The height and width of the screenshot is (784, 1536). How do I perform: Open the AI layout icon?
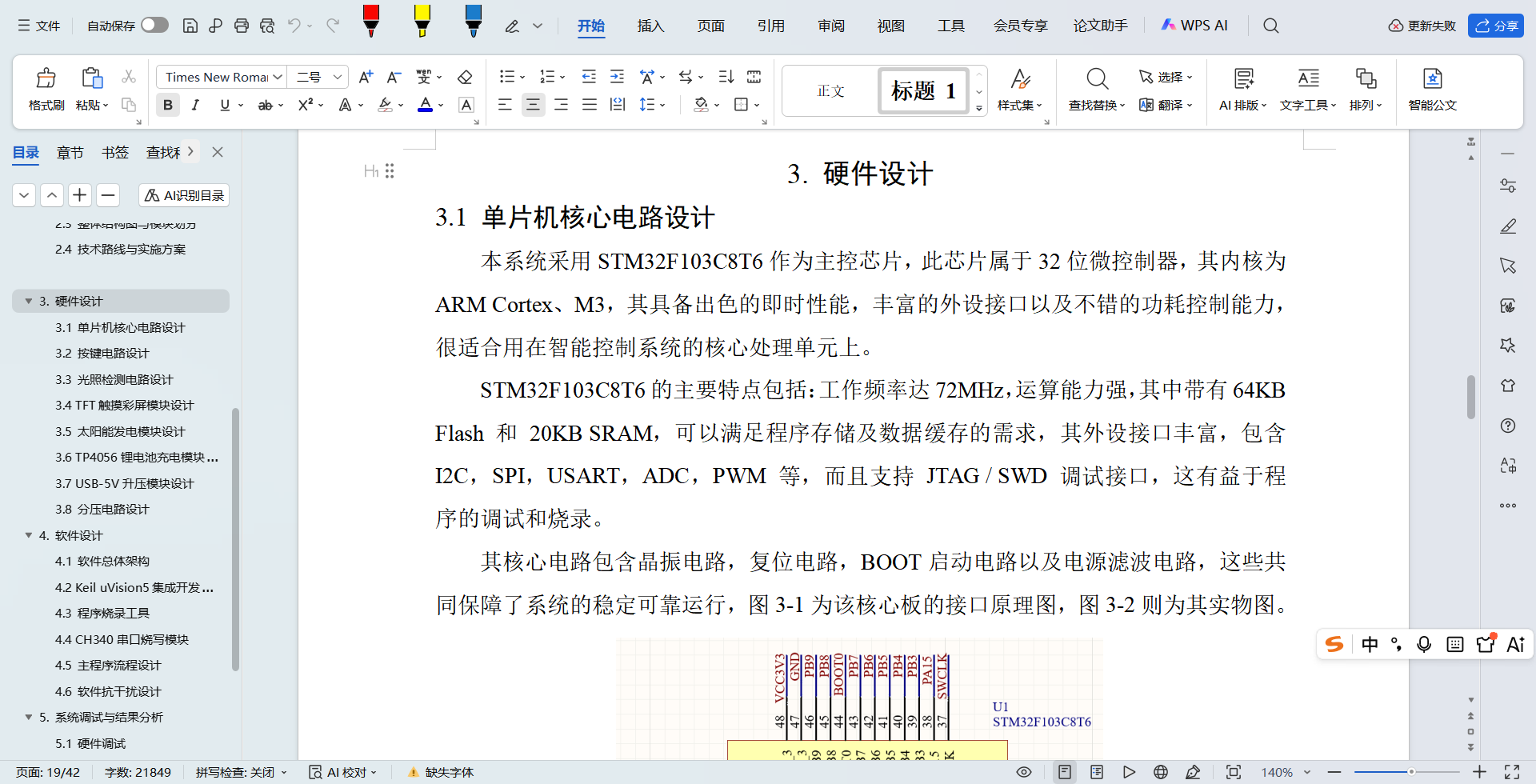1243,78
